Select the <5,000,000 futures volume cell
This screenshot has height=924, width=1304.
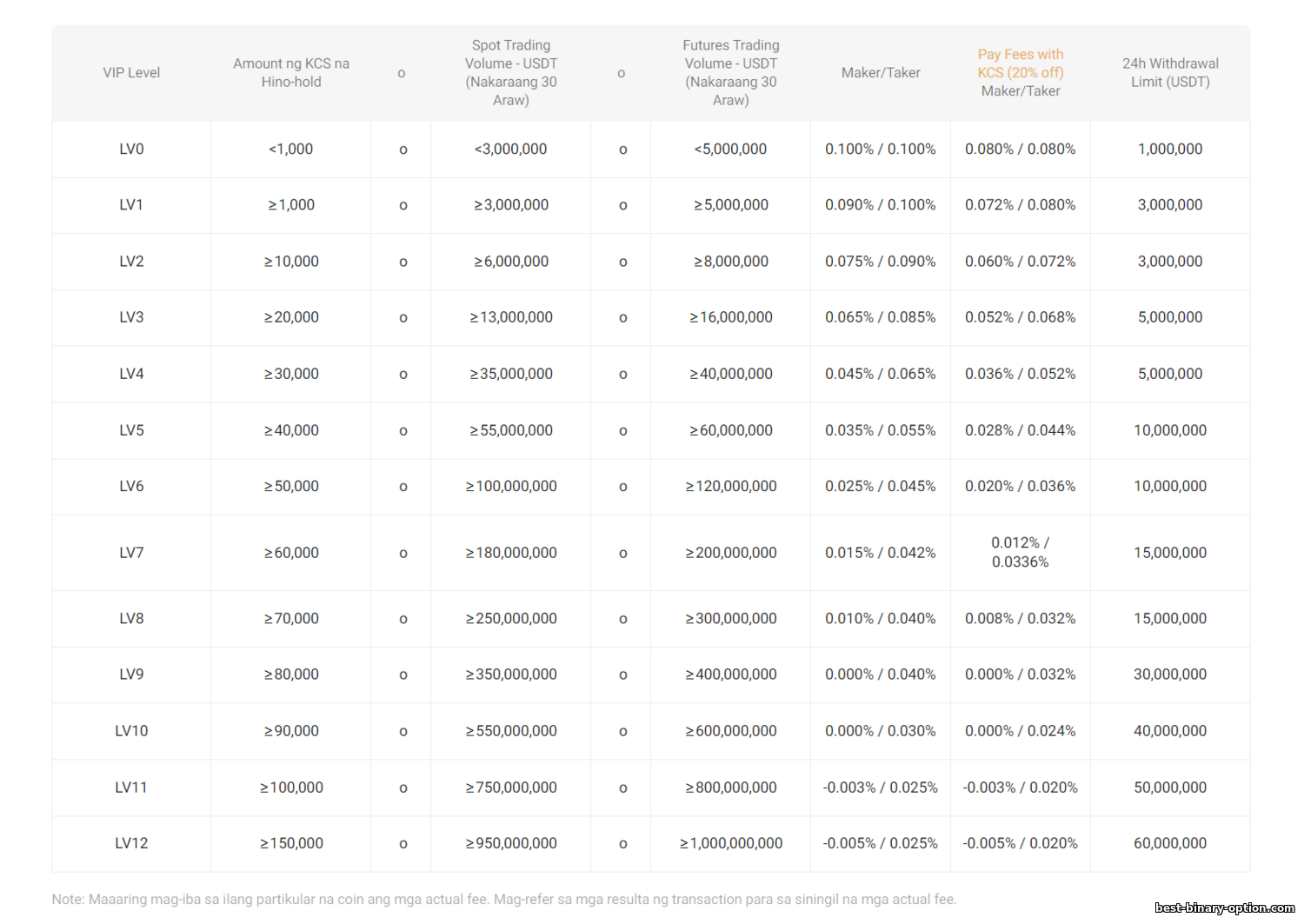tap(731, 149)
